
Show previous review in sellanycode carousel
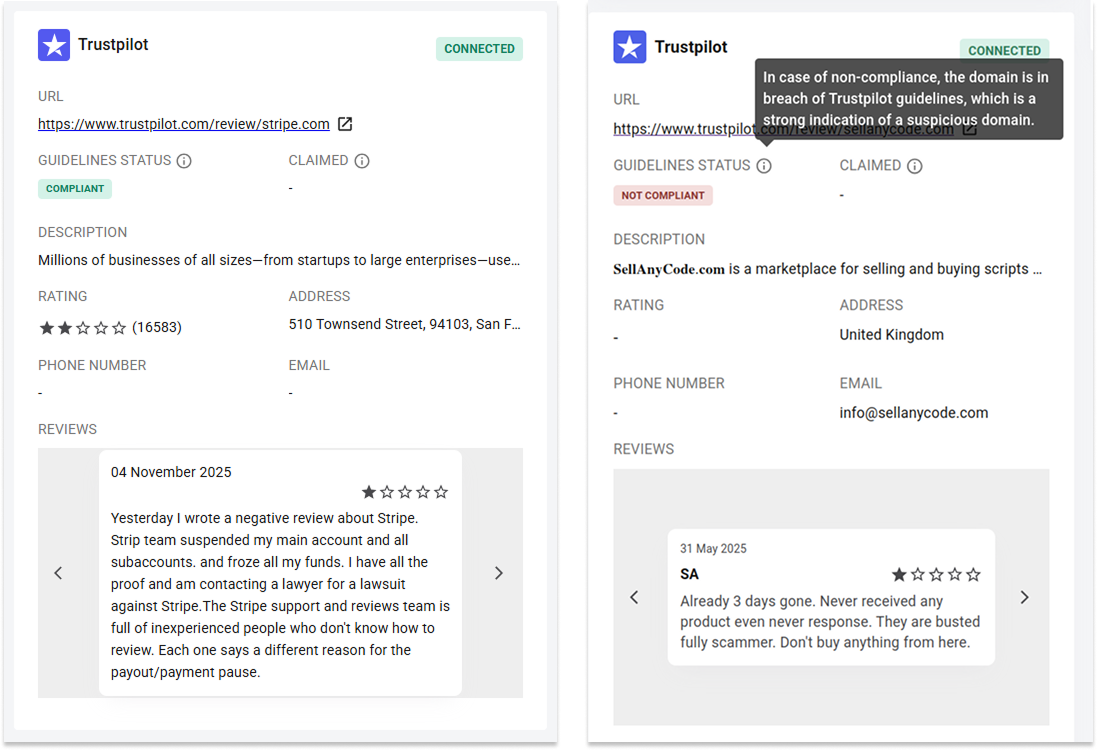[635, 597]
